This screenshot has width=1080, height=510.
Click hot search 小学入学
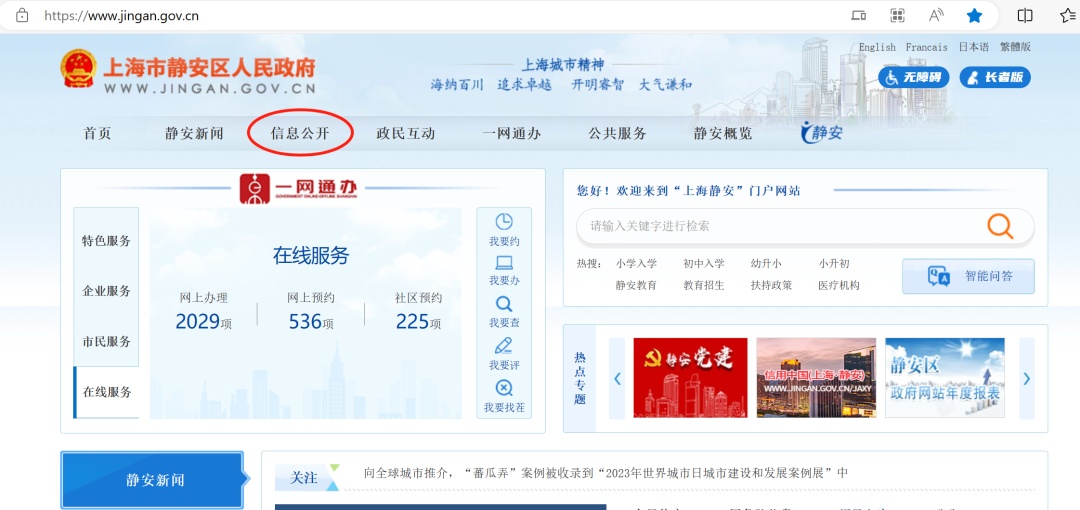pos(636,263)
